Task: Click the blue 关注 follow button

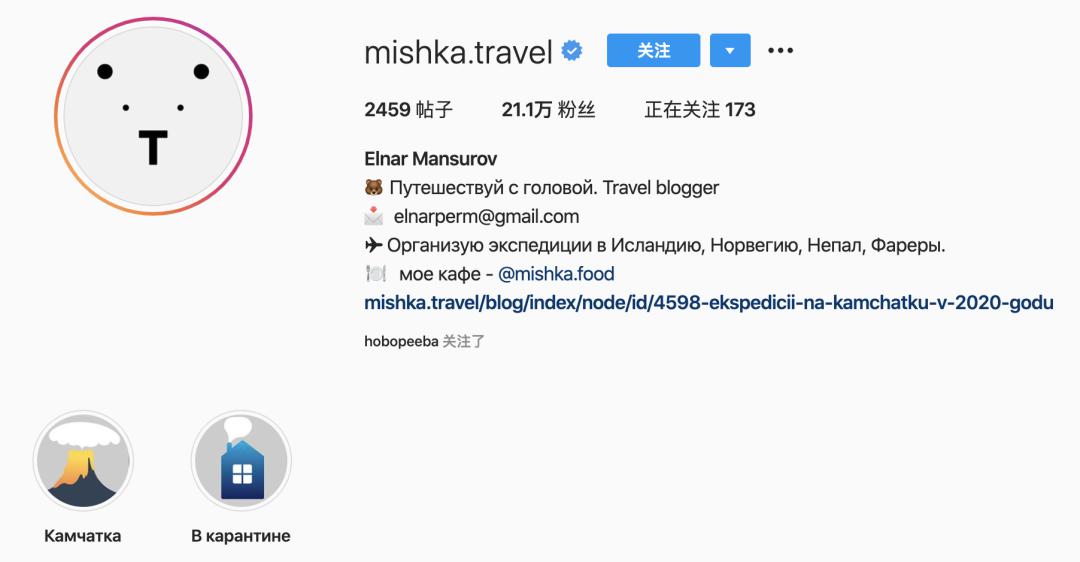Action: [653, 50]
